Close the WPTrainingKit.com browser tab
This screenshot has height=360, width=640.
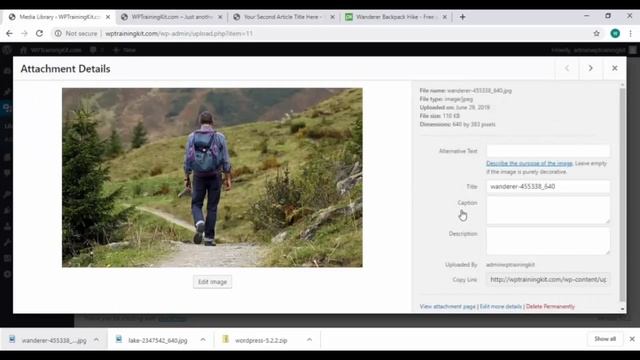(x=220, y=17)
